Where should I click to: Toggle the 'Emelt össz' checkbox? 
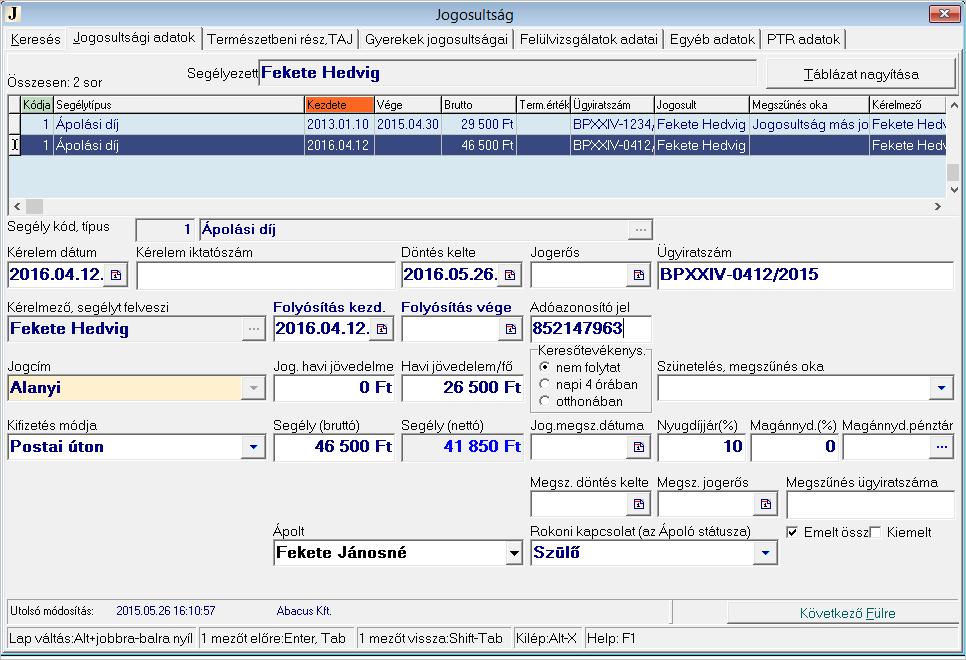[792, 532]
